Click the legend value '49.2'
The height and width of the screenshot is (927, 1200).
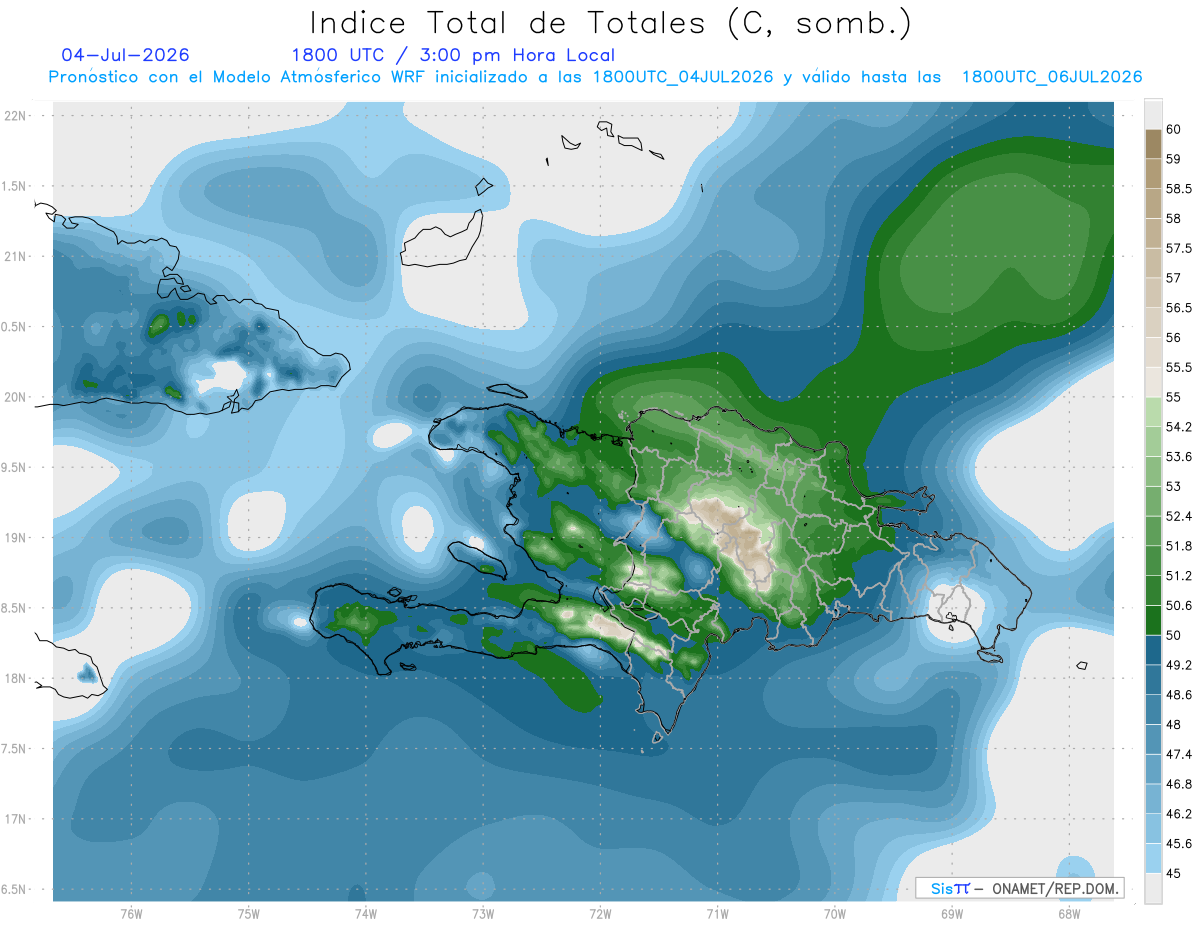(x=1179, y=665)
